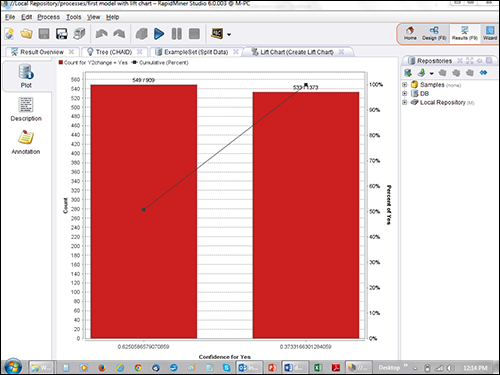Expand the Samples repository node

click(405, 85)
